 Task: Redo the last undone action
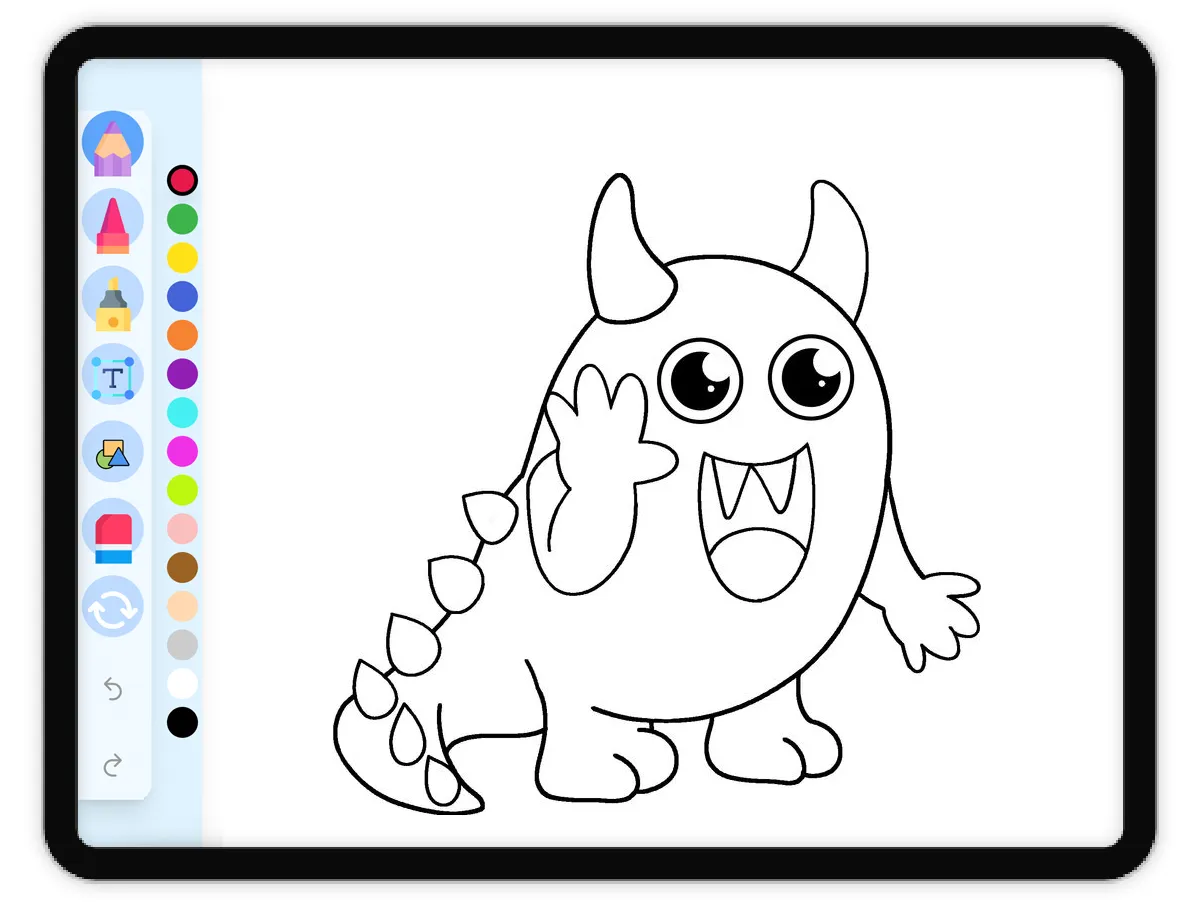(x=113, y=766)
